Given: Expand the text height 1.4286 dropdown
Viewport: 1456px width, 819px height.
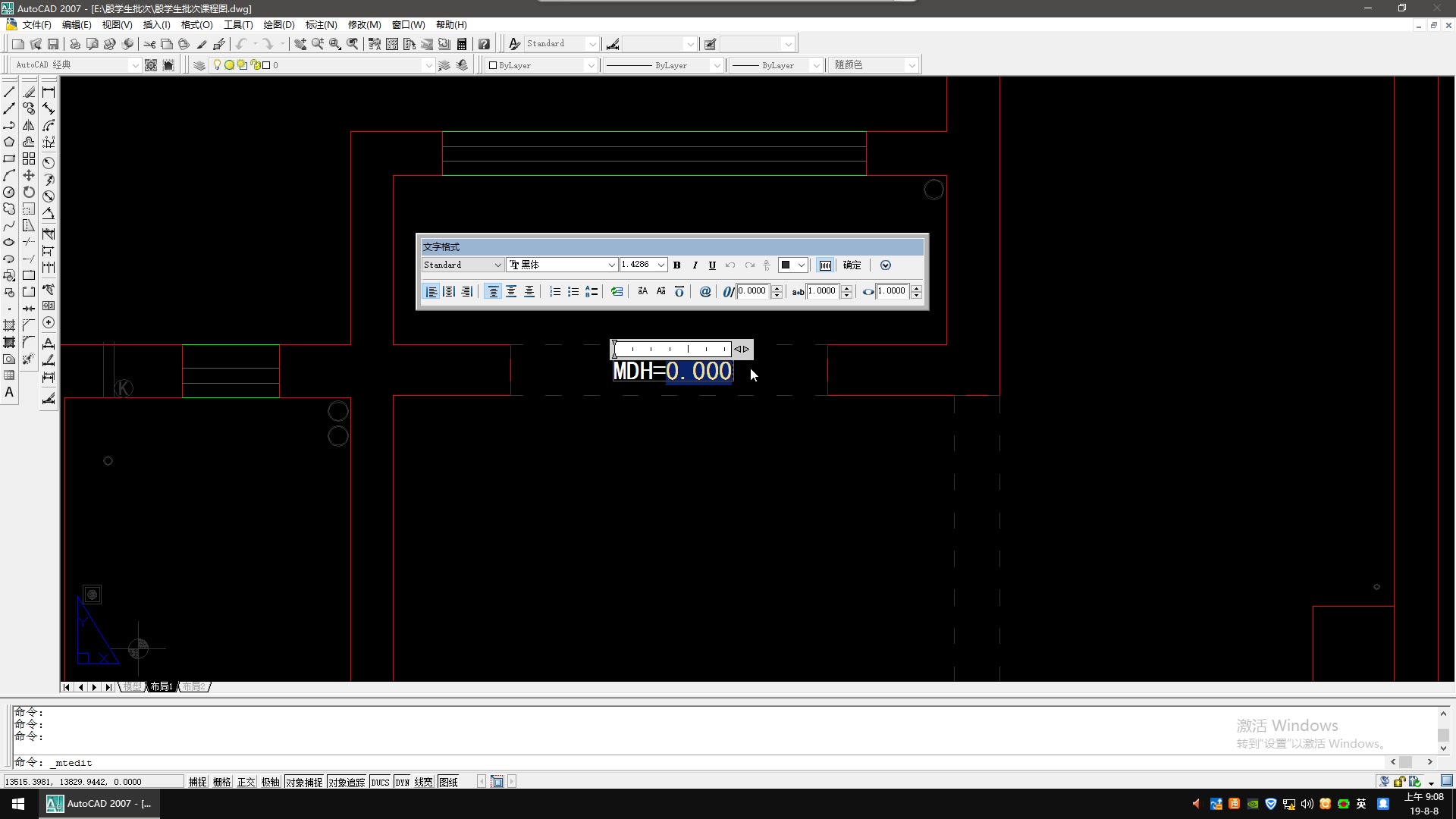Looking at the screenshot, I should (661, 265).
